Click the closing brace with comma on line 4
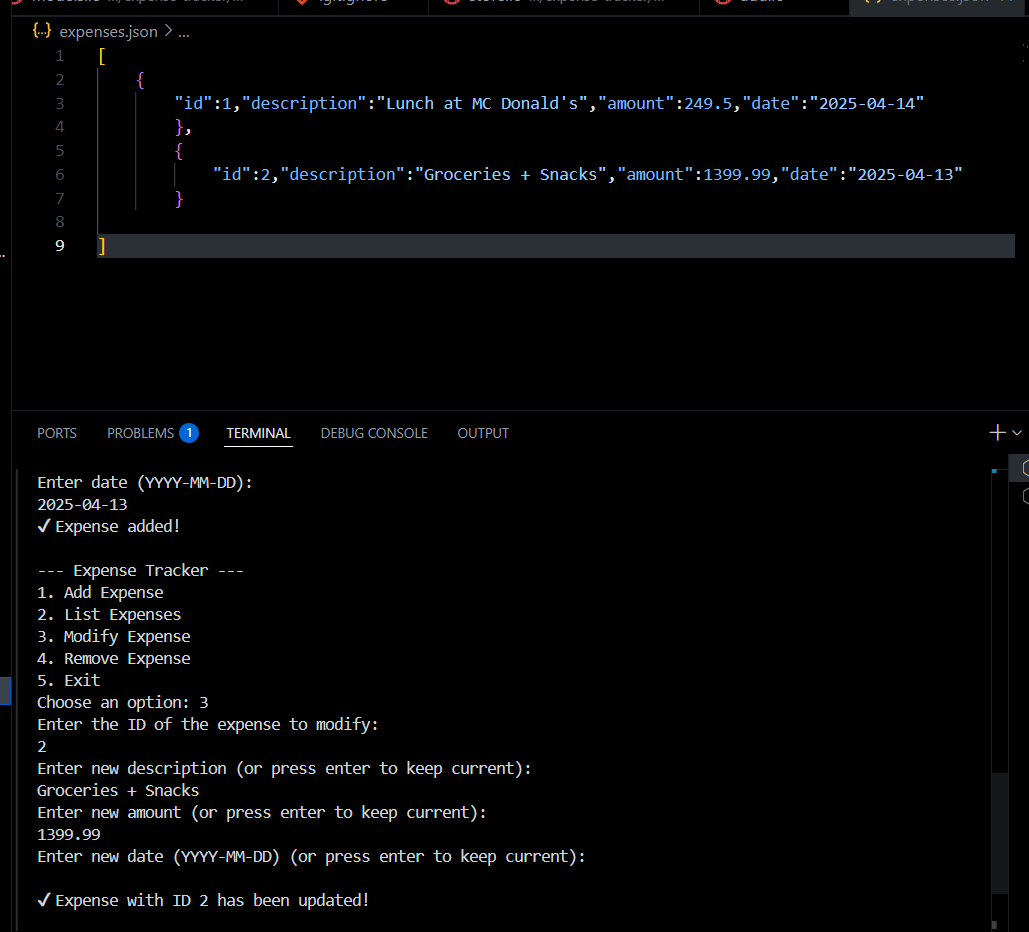Image resolution: width=1029 pixels, height=932 pixels. tap(183, 127)
